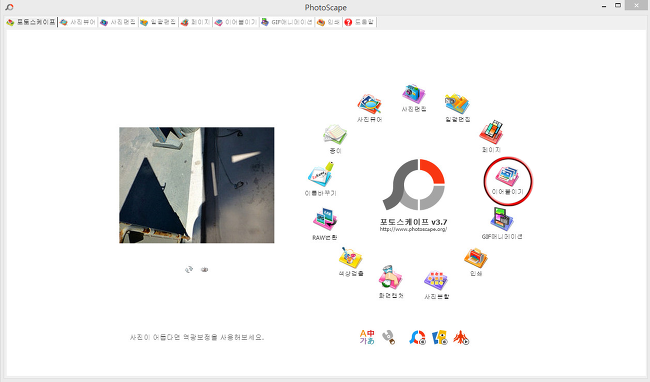Click the http://www.photoscape.org/ link
Screen dimensions: 650x382
[x=413, y=229]
